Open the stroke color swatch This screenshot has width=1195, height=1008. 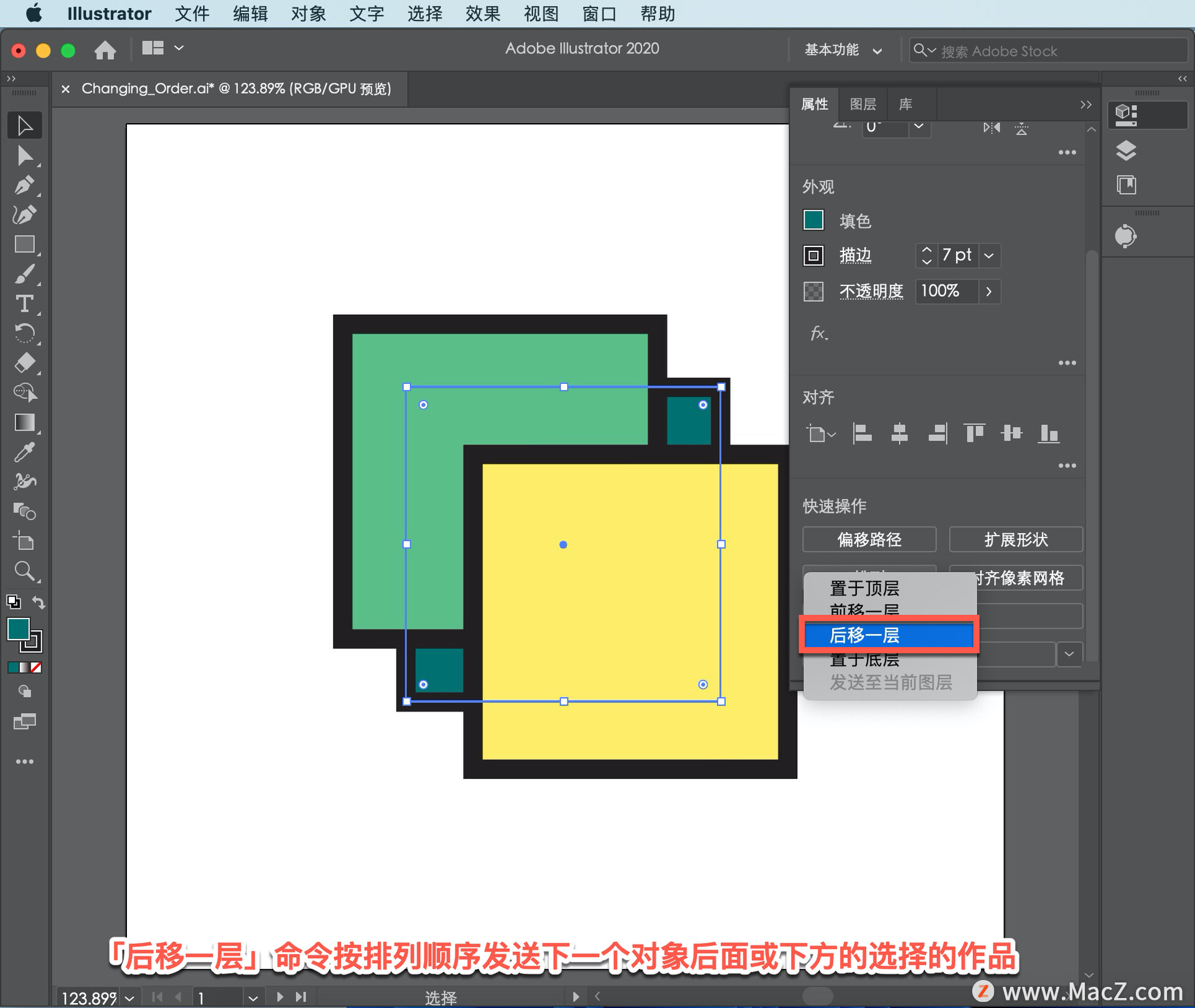(813, 256)
